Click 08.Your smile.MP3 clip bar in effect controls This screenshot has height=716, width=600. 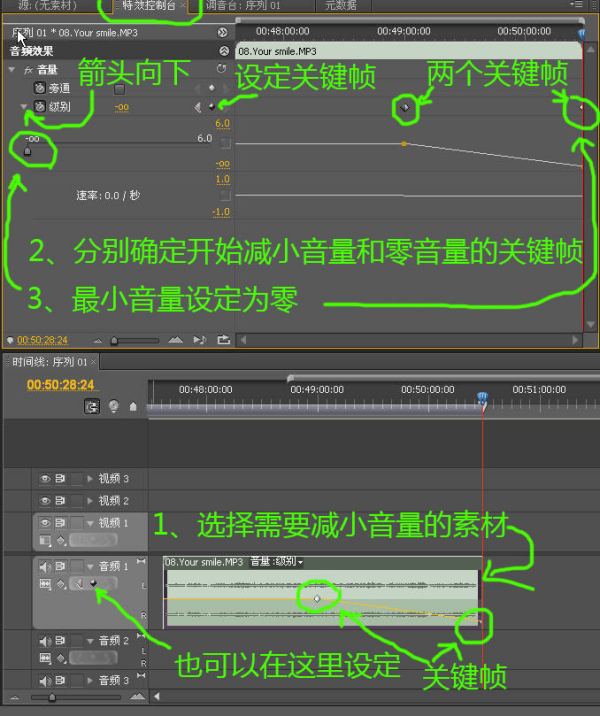coord(409,51)
